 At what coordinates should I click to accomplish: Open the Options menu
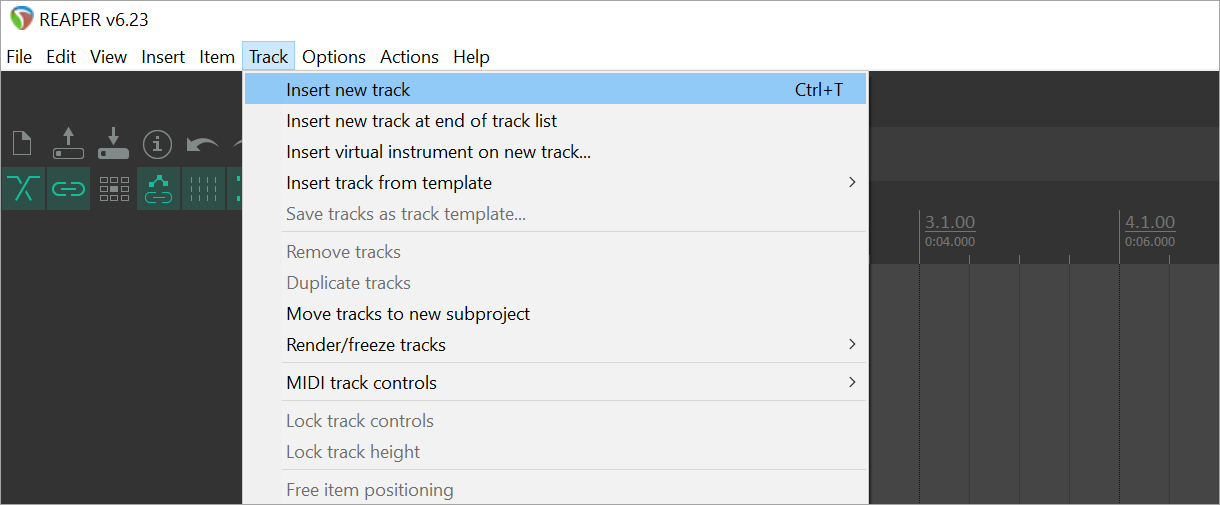tap(334, 57)
